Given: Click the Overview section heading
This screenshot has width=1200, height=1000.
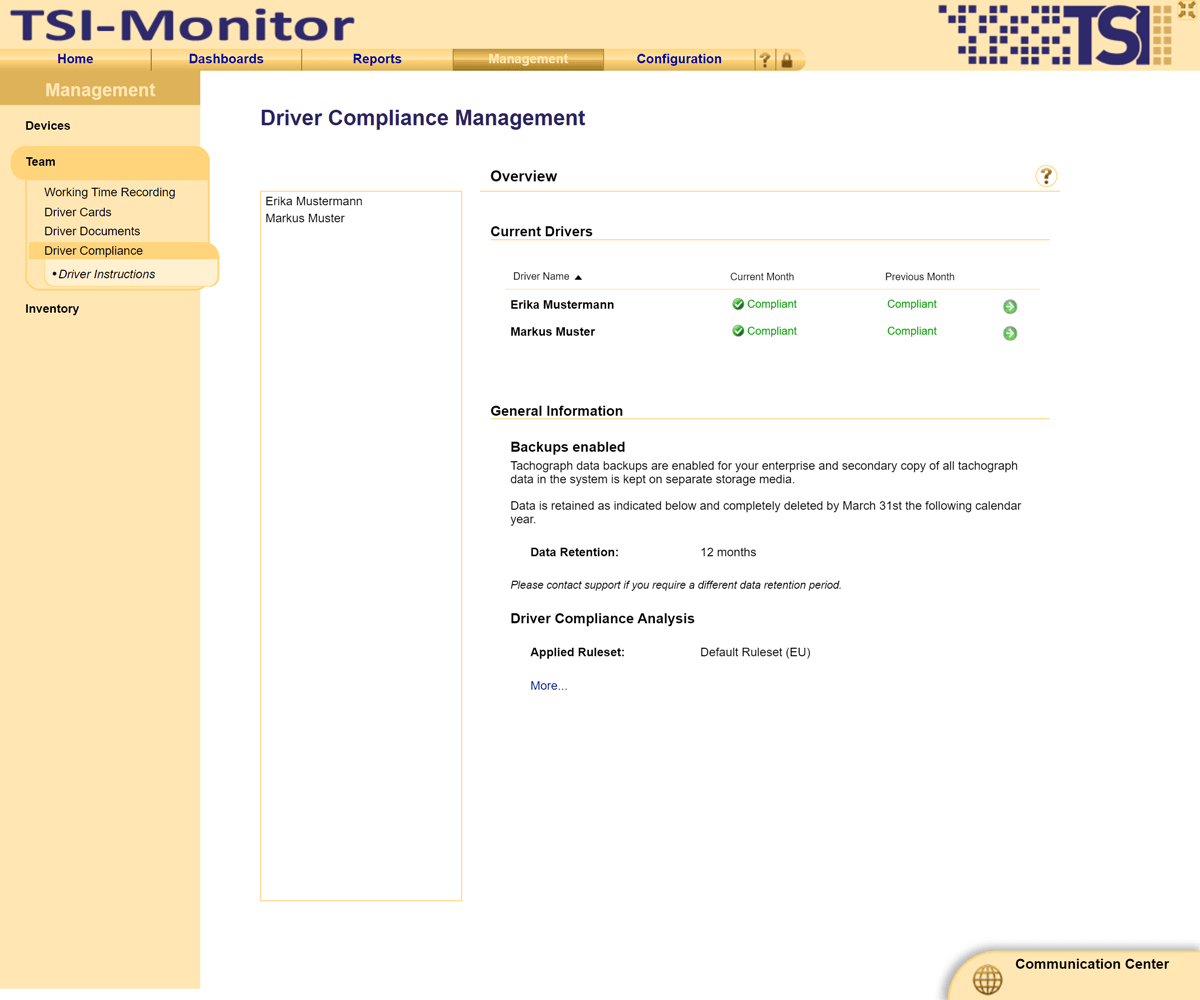Looking at the screenshot, I should [524, 176].
